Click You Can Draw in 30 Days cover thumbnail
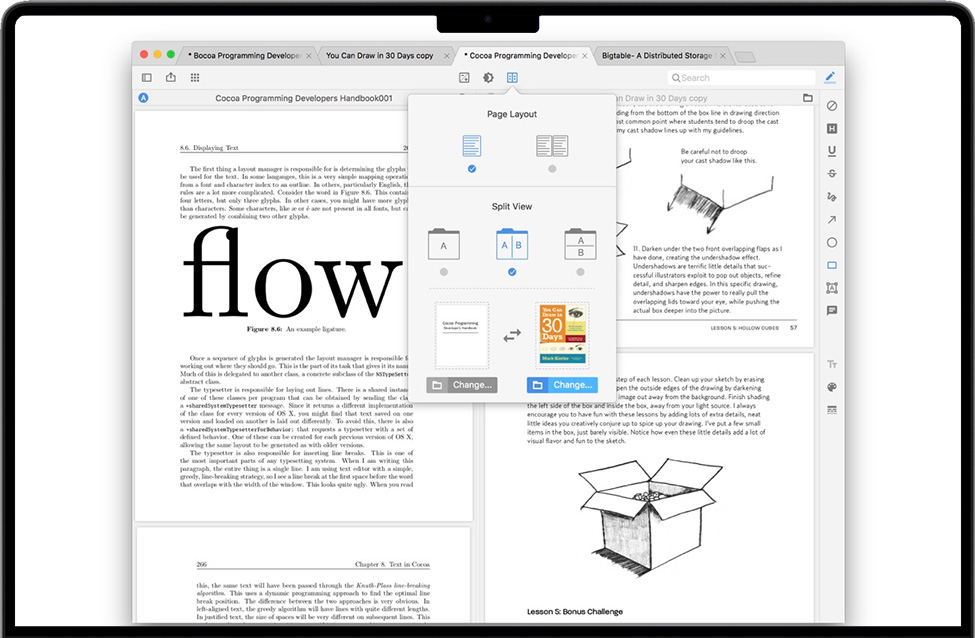The height and width of the screenshot is (638, 975). point(563,335)
